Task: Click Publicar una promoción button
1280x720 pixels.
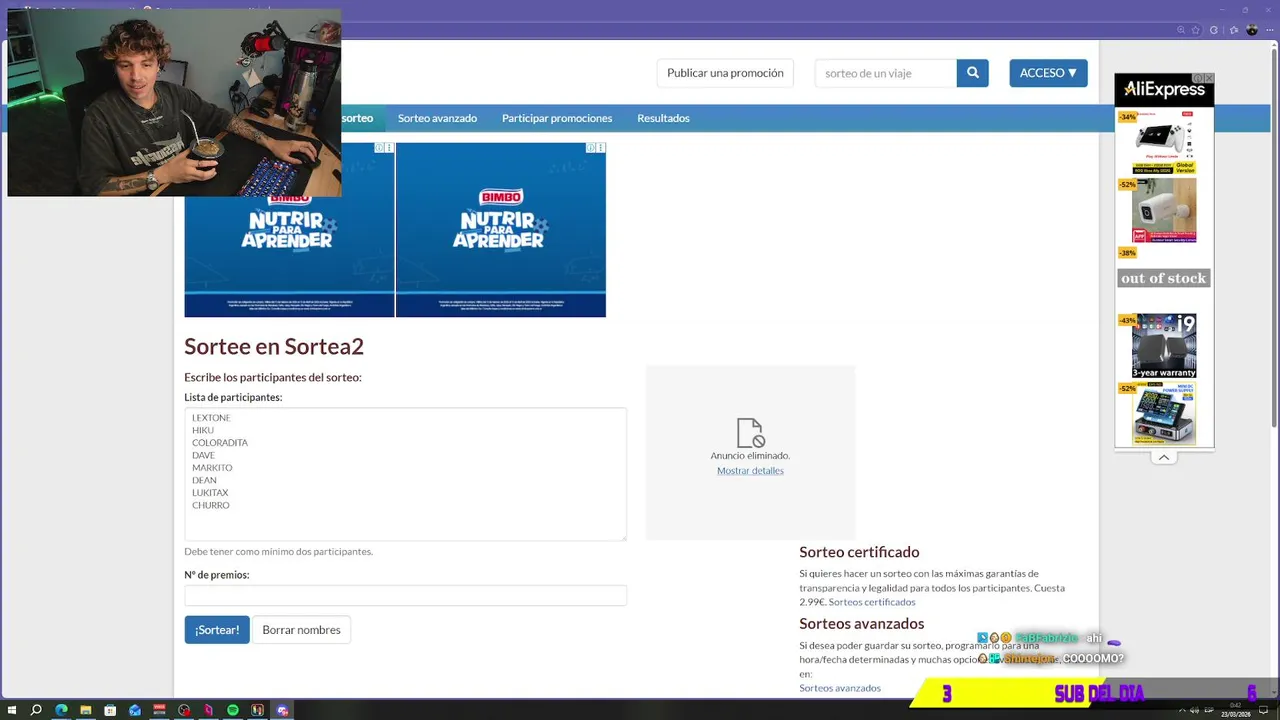Action: click(x=725, y=73)
